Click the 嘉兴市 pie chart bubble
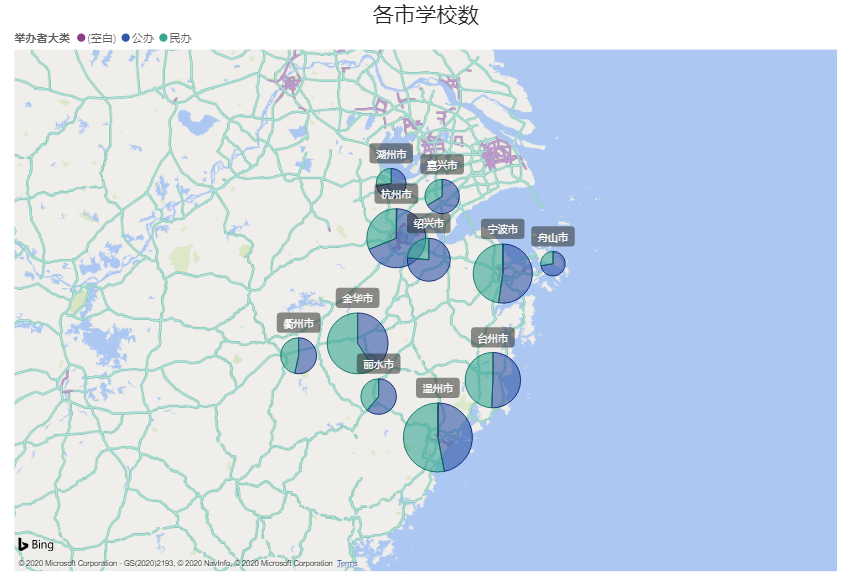Viewport: 857px width, 584px height. (442, 196)
